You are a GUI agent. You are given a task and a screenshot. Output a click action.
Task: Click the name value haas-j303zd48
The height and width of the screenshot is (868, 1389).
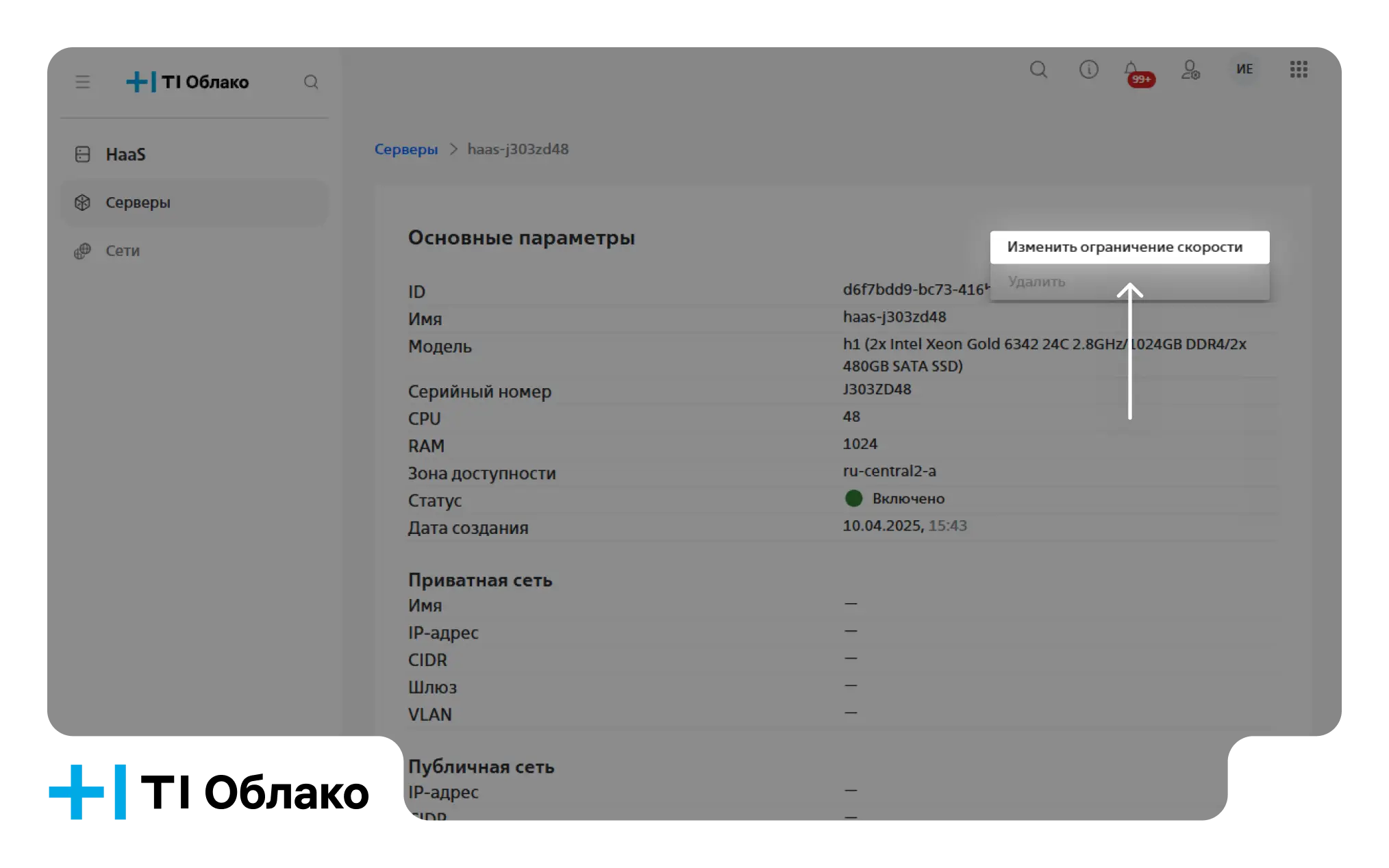point(894,317)
